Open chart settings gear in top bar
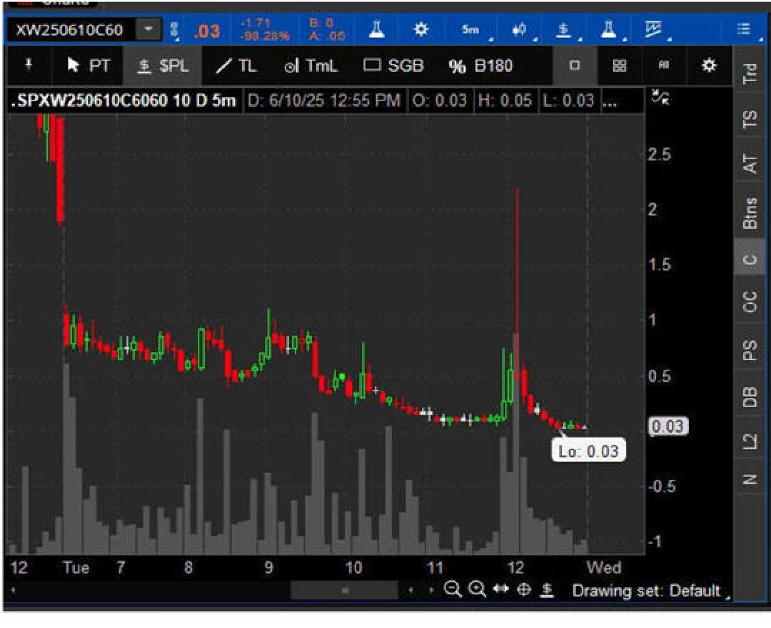Screen dimensions: 771x628 coord(421,30)
